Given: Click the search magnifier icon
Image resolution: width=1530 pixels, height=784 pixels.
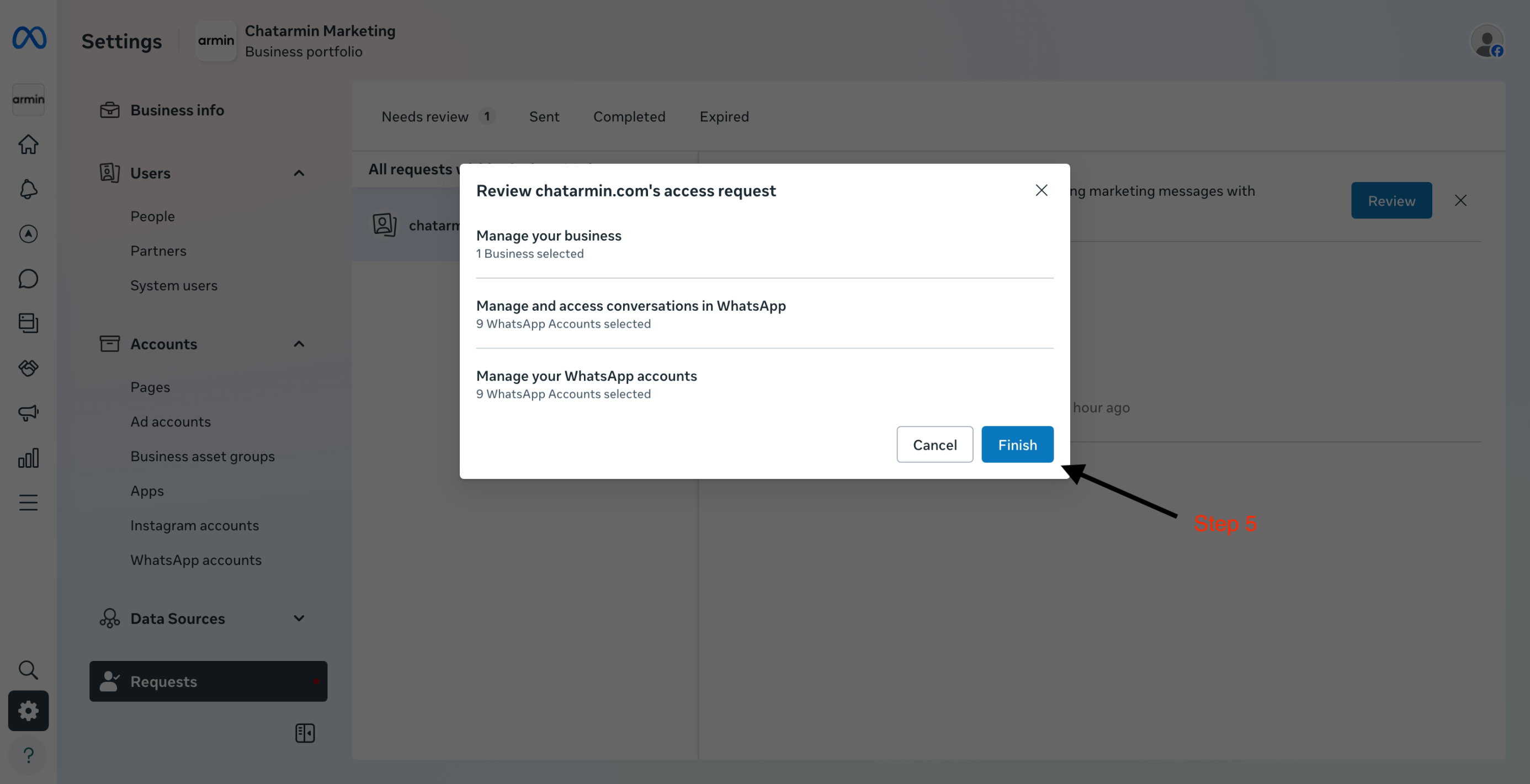Looking at the screenshot, I should 28,669.
